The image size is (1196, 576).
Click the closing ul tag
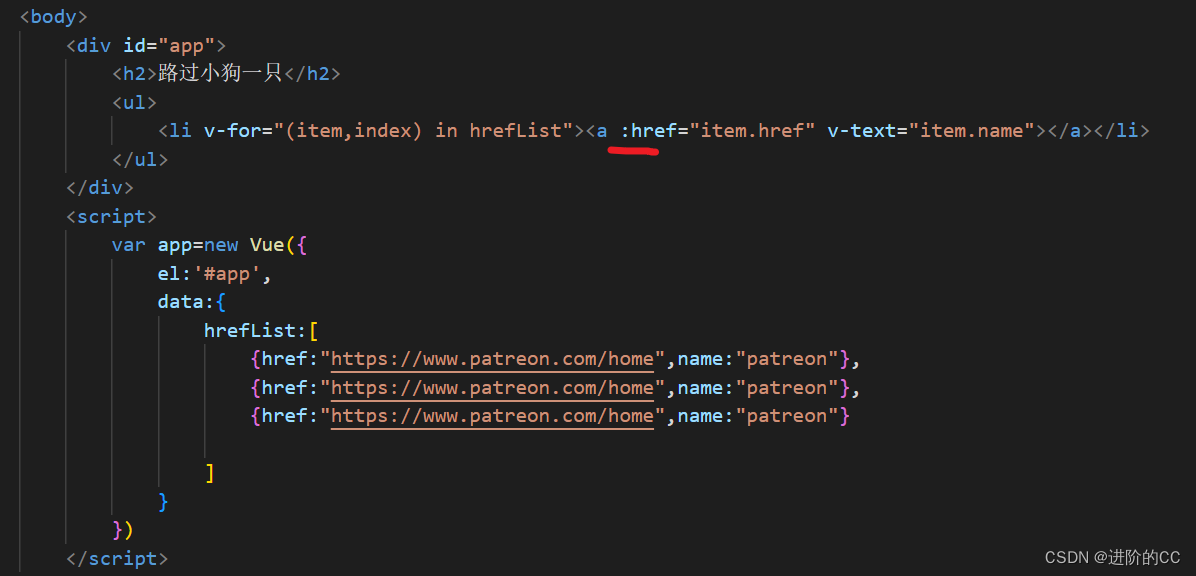[139, 159]
